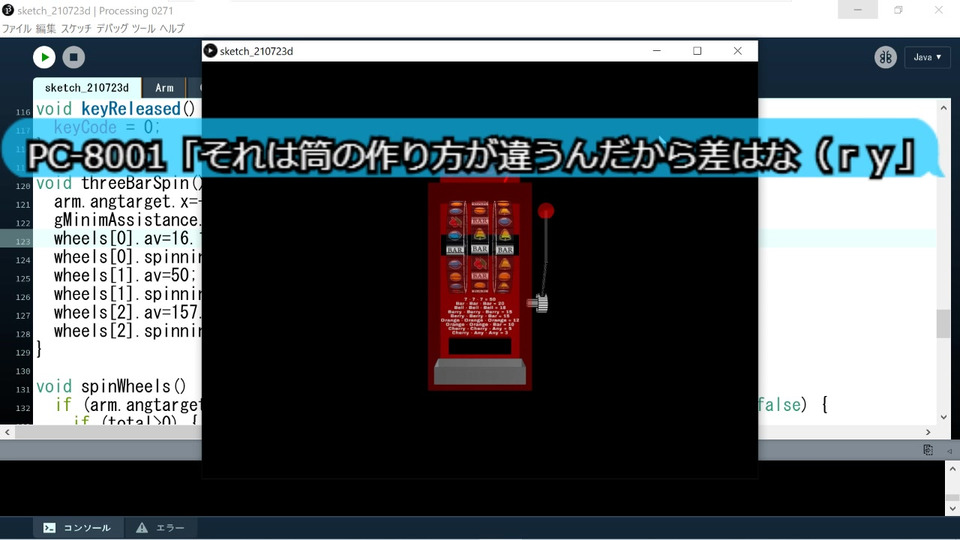Open the 編集 menu

click(45, 29)
